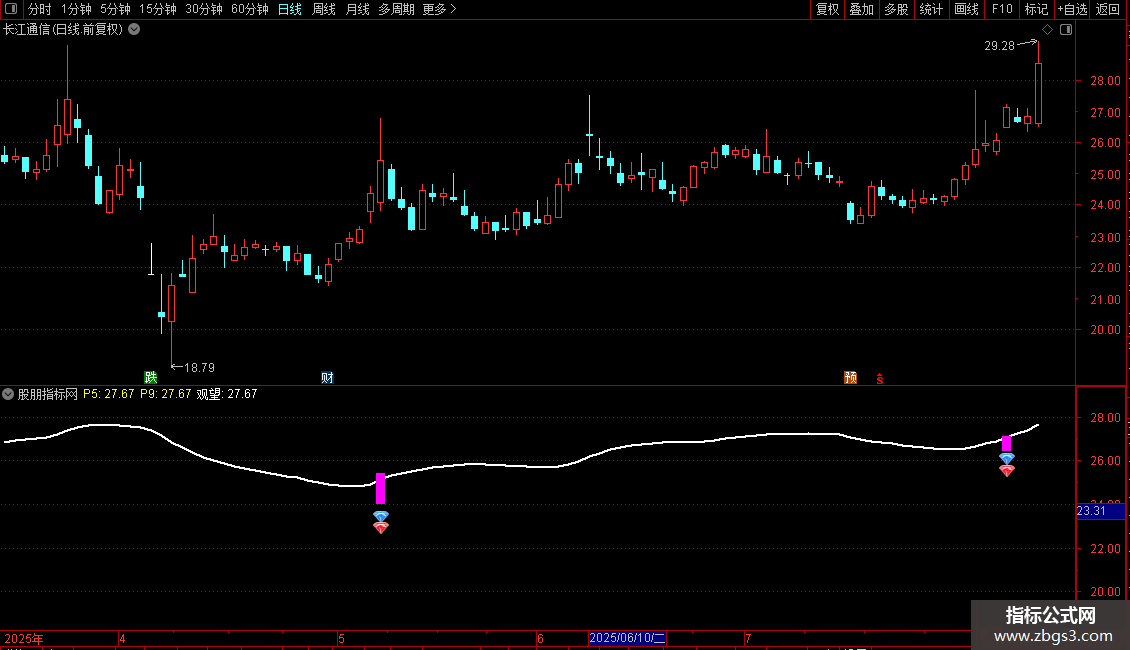Image resolution: width=1130 pixels, height=650 pixels.
Task: Click the 29.28 high price label
Action: pos(1000,45)
